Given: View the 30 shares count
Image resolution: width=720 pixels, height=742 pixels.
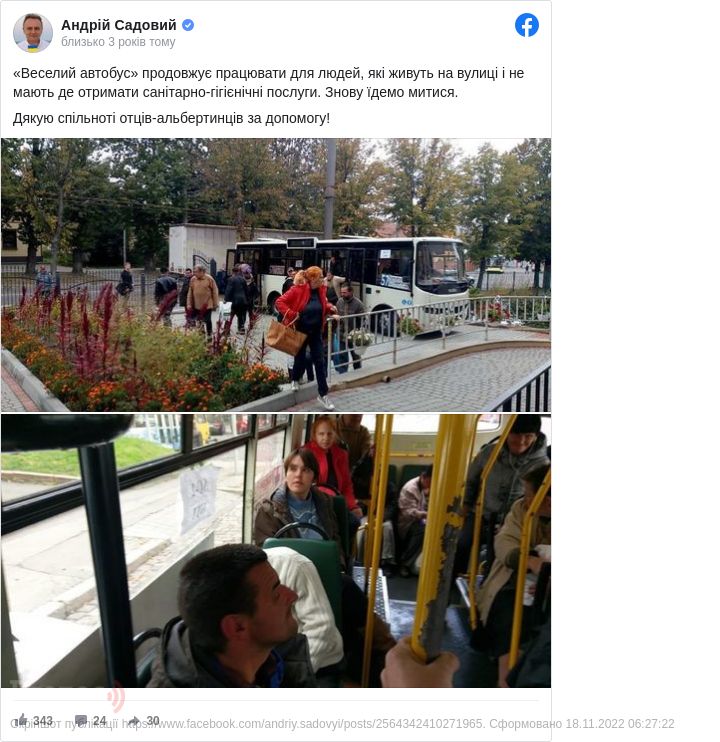Looking at the screenshot, I should [152, 720].
